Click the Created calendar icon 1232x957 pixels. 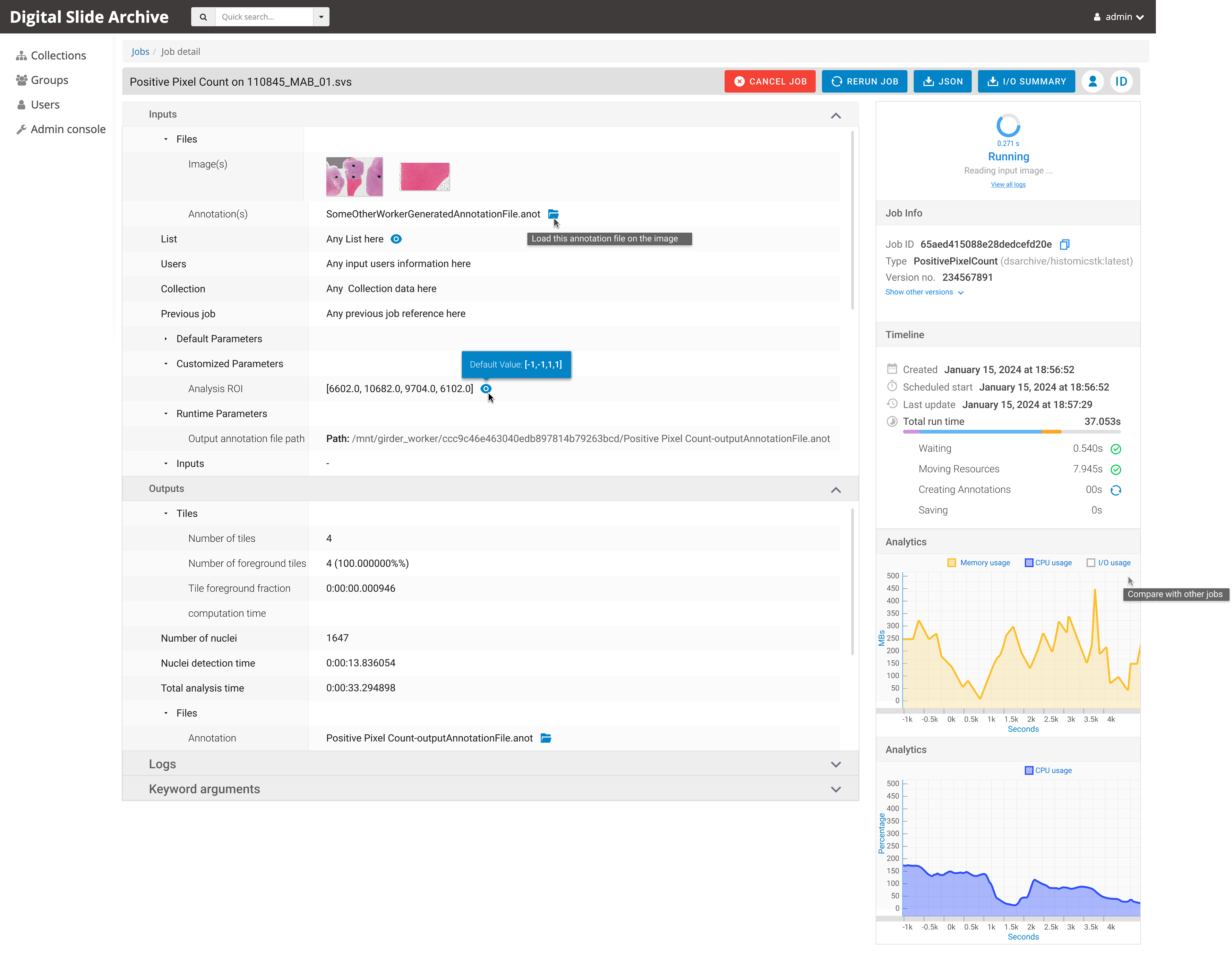[x=892, y=369]
